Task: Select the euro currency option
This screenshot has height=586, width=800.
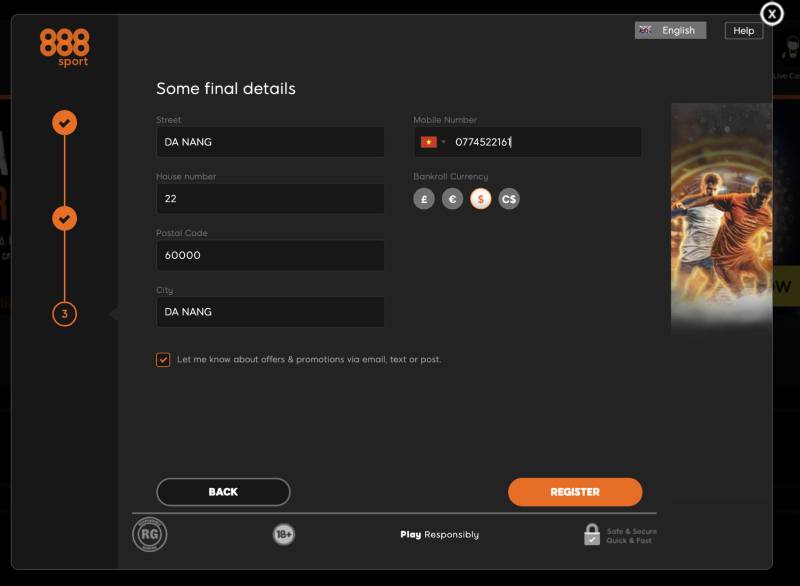Action: (452, 199)
